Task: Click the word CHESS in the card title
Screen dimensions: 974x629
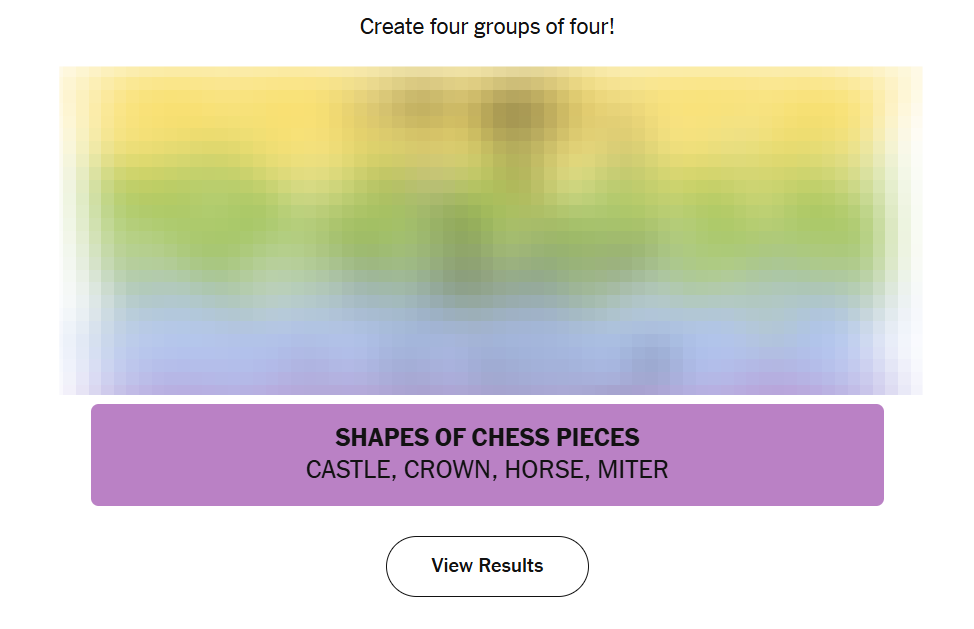Action: (x=510, y=438)
